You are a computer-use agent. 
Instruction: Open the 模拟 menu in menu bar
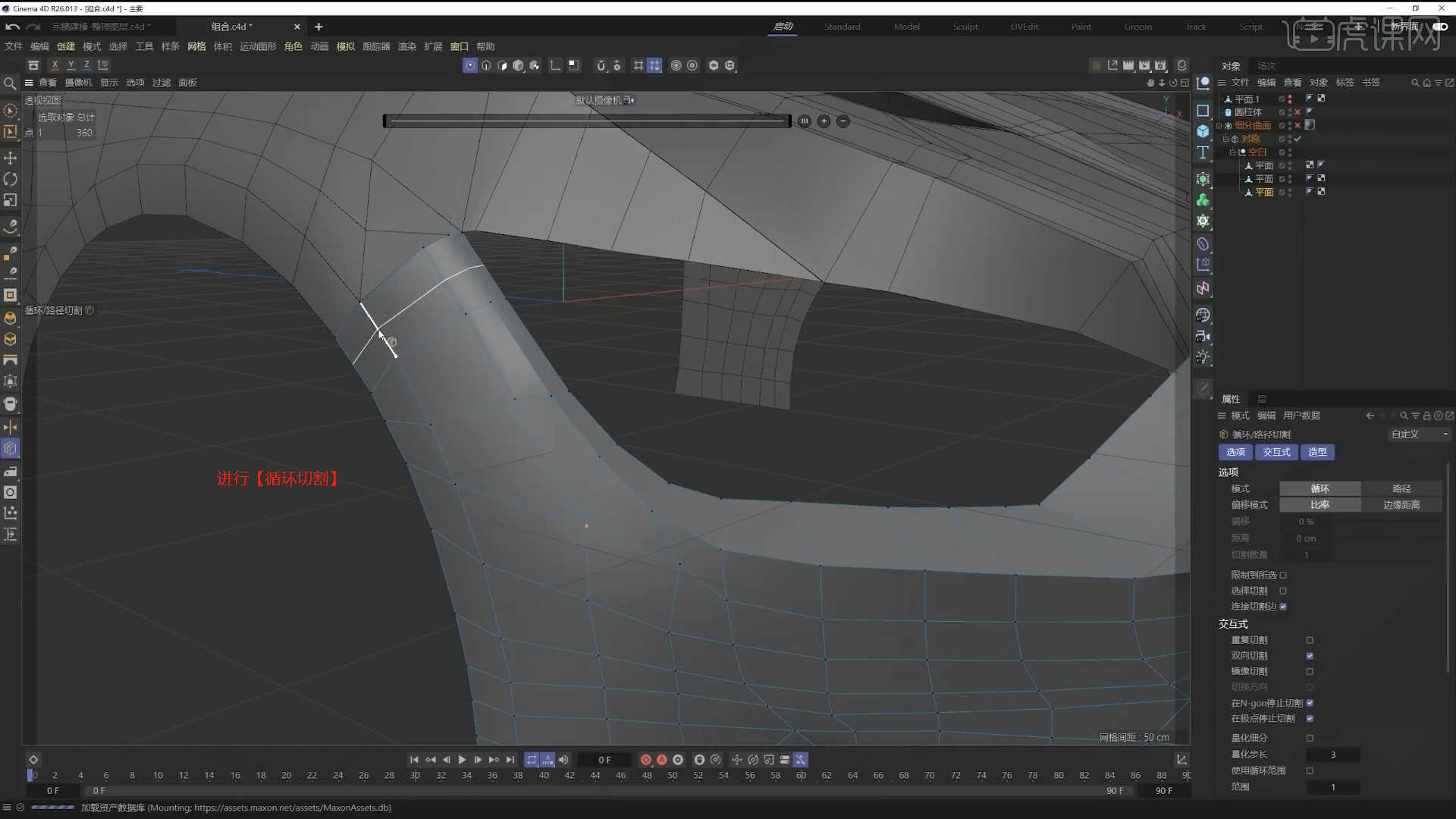tap(346, 46)
